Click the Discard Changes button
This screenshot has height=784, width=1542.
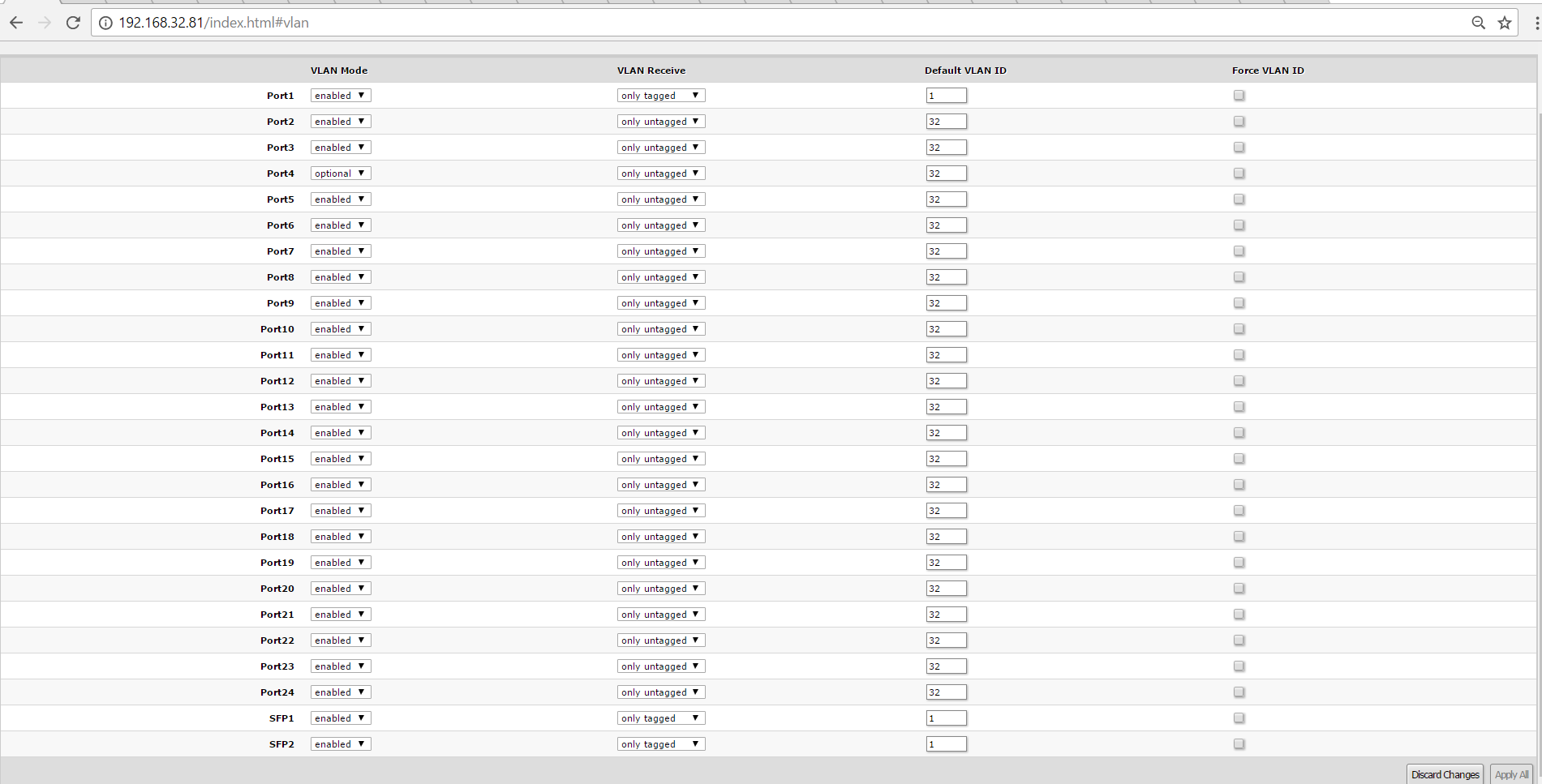(x=1445, y=774)
